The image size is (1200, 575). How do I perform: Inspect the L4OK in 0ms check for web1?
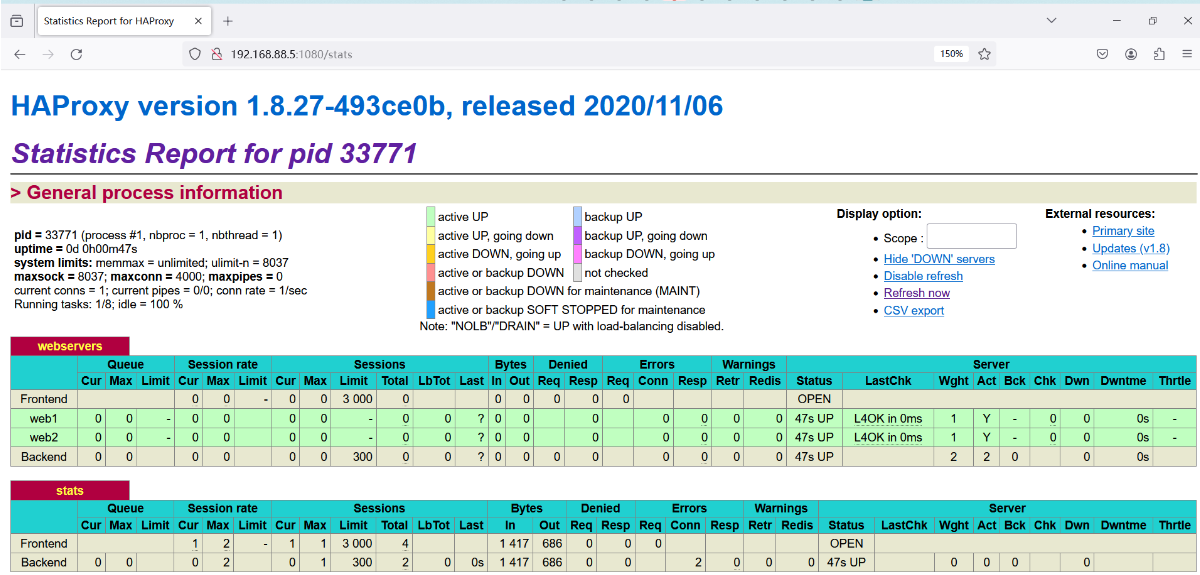(x=888, y=418)
